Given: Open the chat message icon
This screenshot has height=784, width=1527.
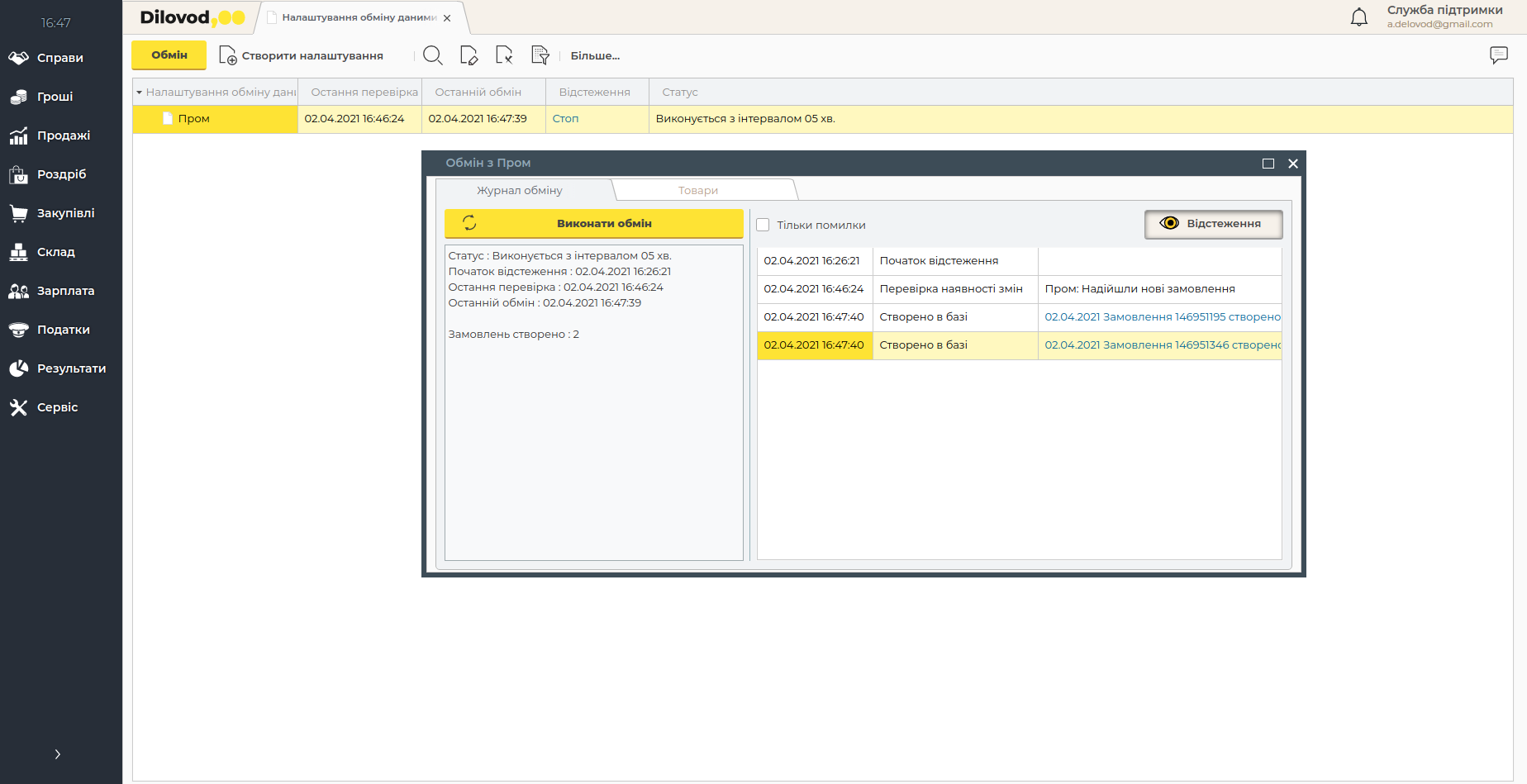Looking at the screenshot, I should click(x=1498, y=55).
